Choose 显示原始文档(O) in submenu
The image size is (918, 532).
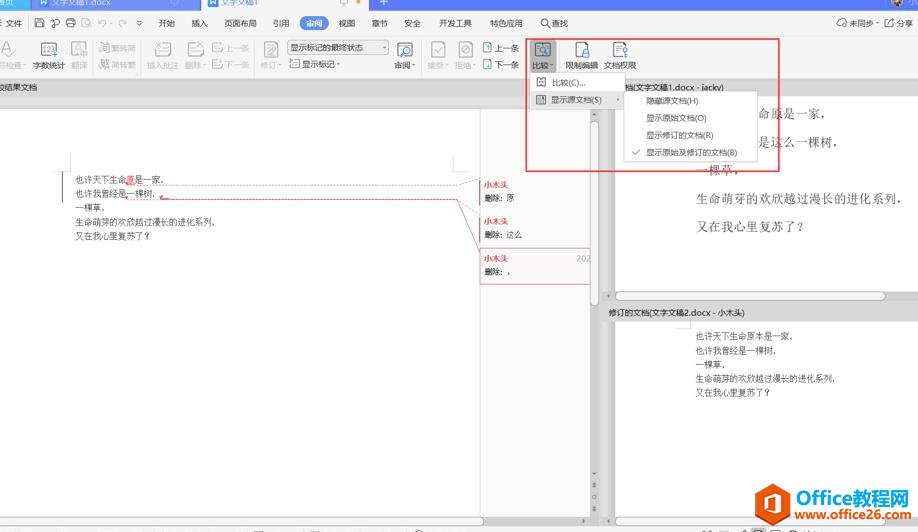[x=691, y=118]
